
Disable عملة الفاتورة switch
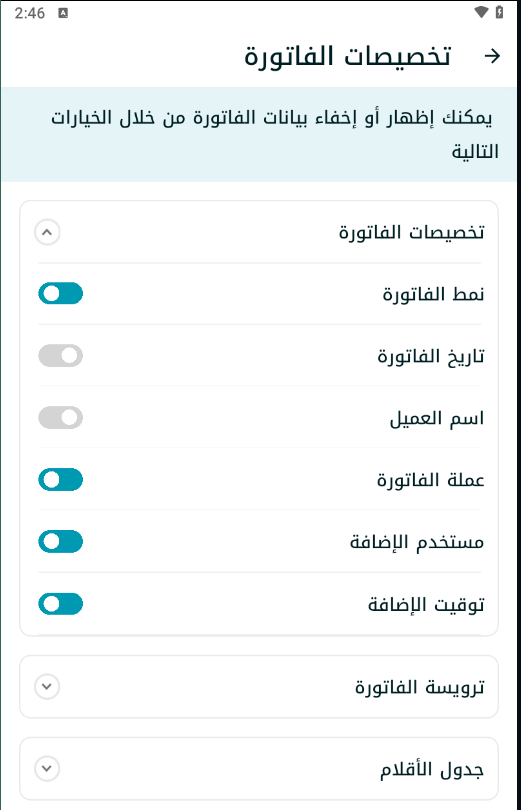click(x=60, y=479)
